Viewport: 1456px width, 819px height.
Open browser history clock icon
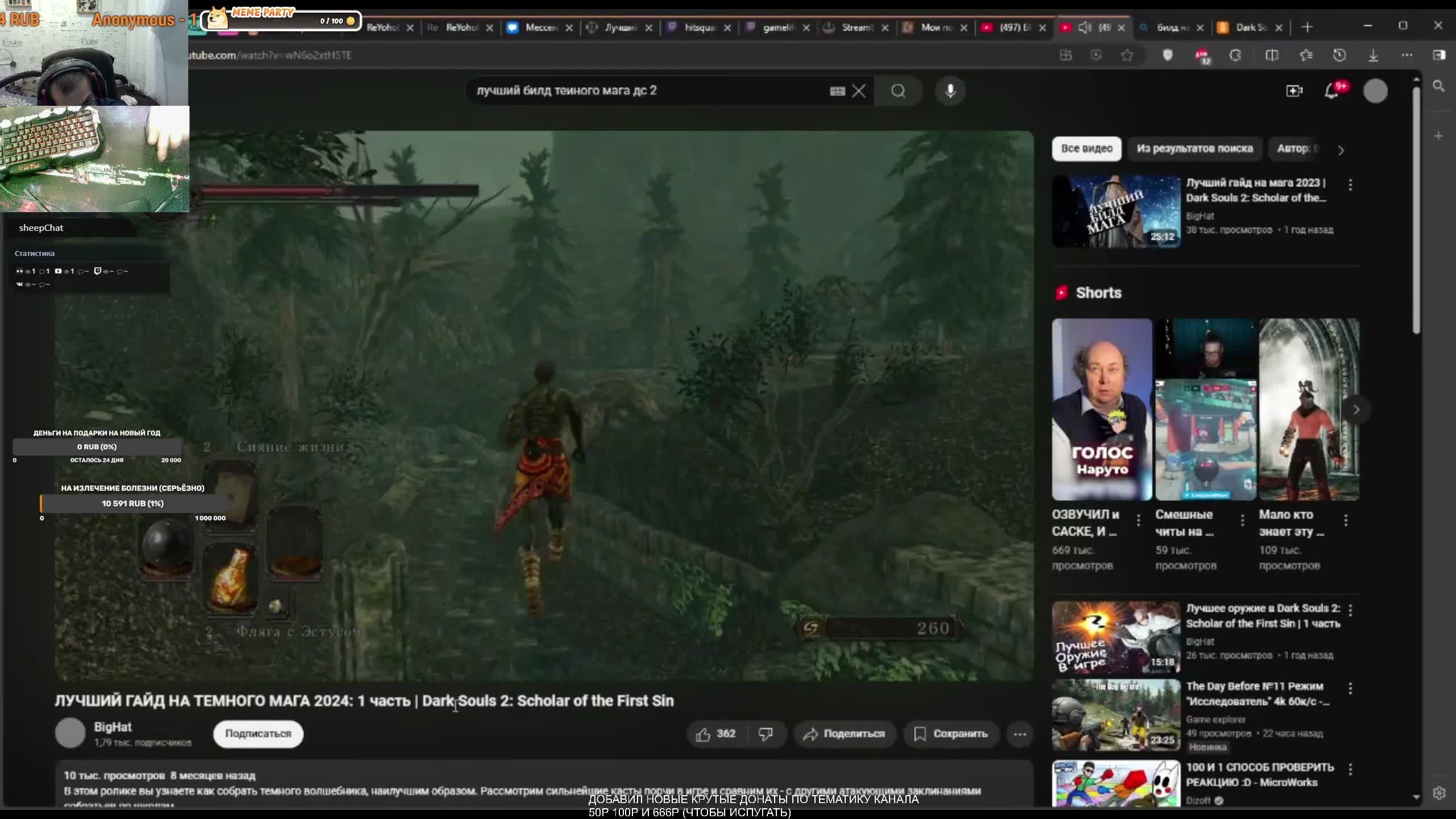[x=1339, y=55]
